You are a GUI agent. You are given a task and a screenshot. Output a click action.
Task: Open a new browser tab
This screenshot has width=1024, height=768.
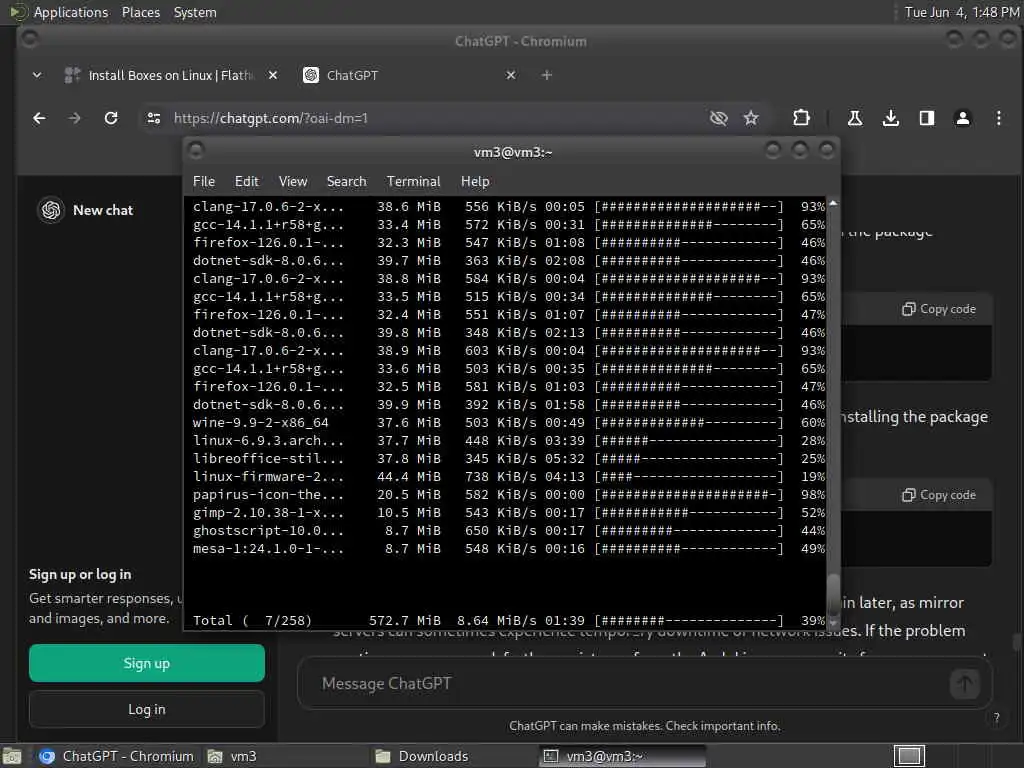(x=547, y=75)
